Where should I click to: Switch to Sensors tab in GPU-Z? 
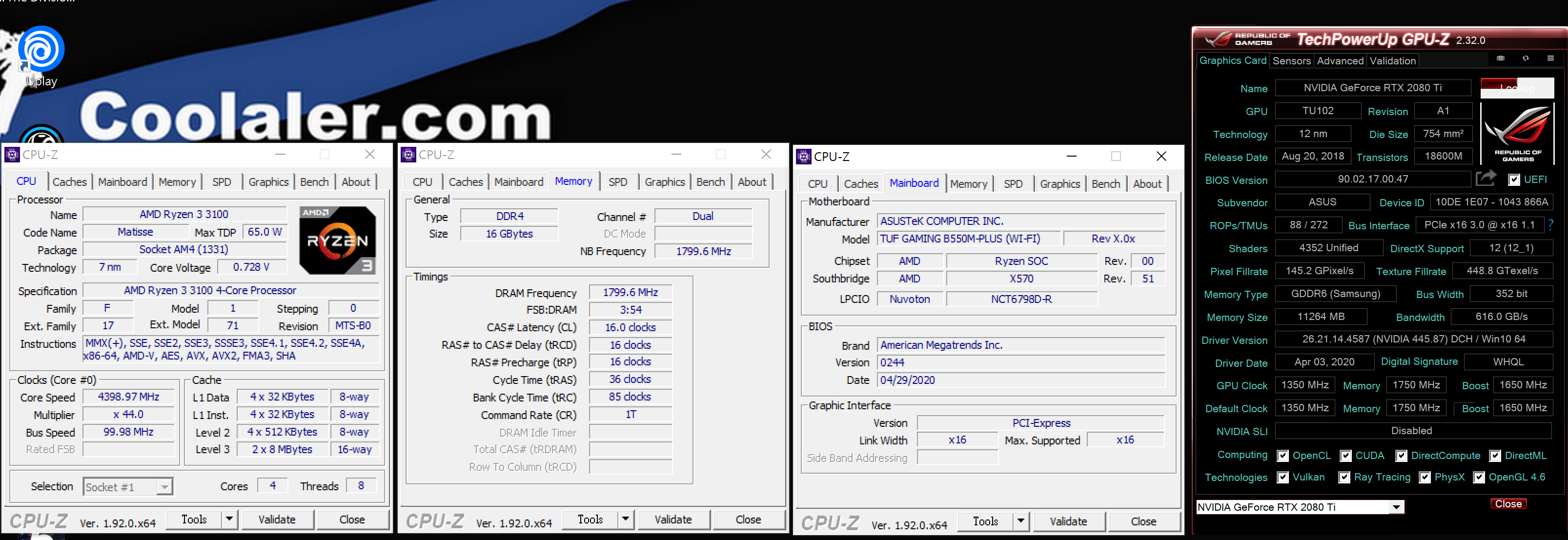pyautogui.click(x=1291, y=61)
